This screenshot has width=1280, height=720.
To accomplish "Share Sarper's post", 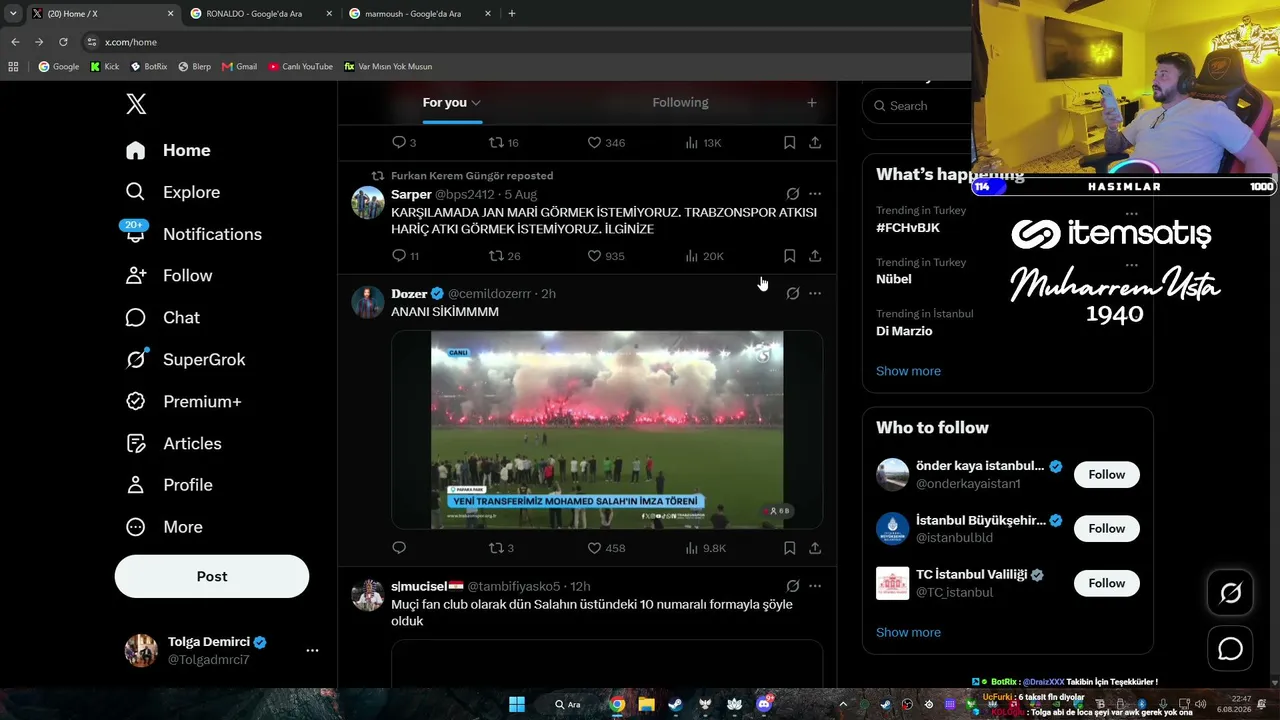I will click(x=815, y=256).
